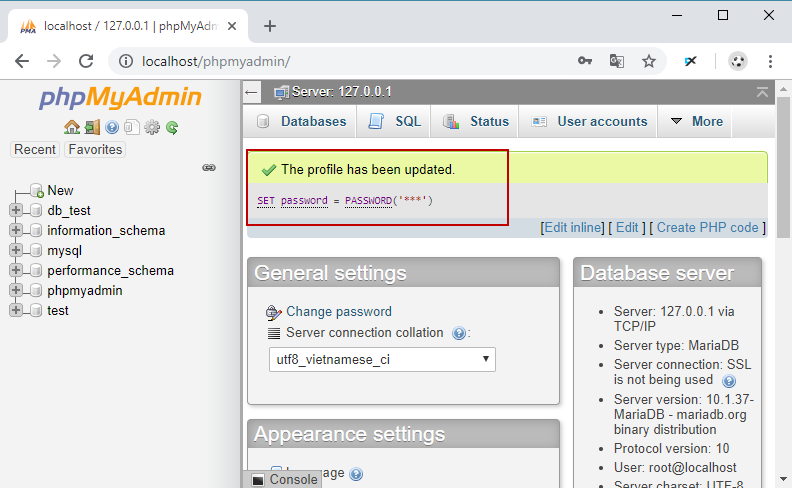The image size is (792, 488).
Task: Expand the phpmyadmin database node
Action: (x=16, y=290)
